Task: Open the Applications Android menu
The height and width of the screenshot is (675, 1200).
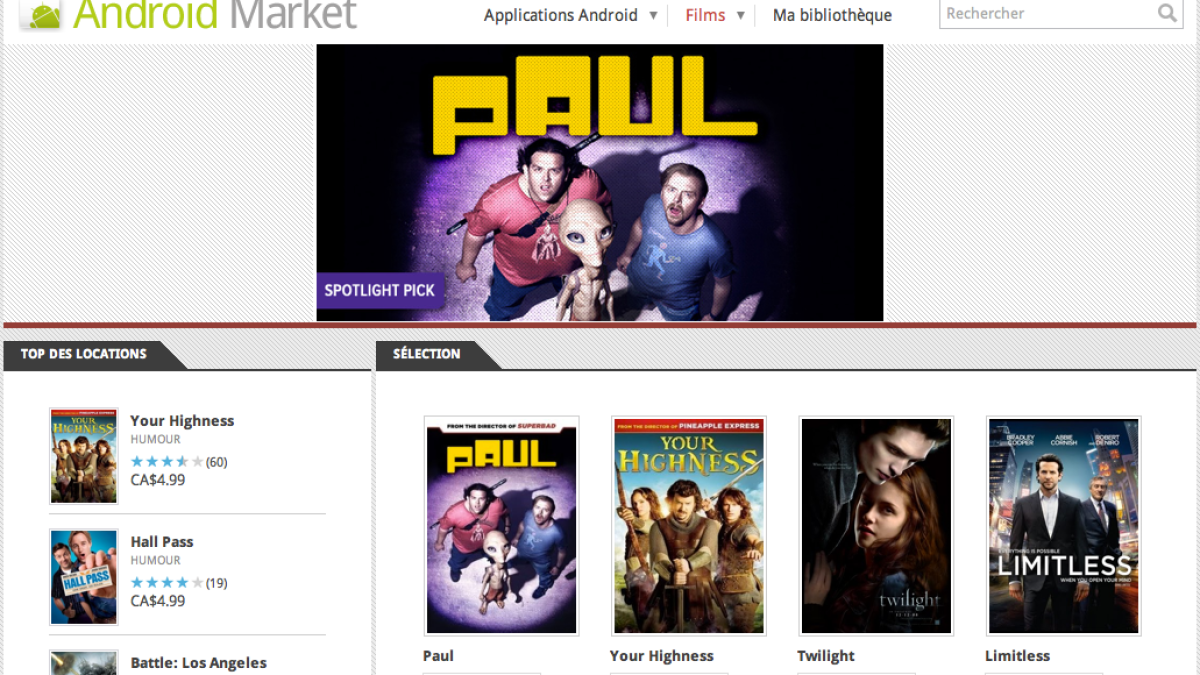Action: (x=561, y=15)
